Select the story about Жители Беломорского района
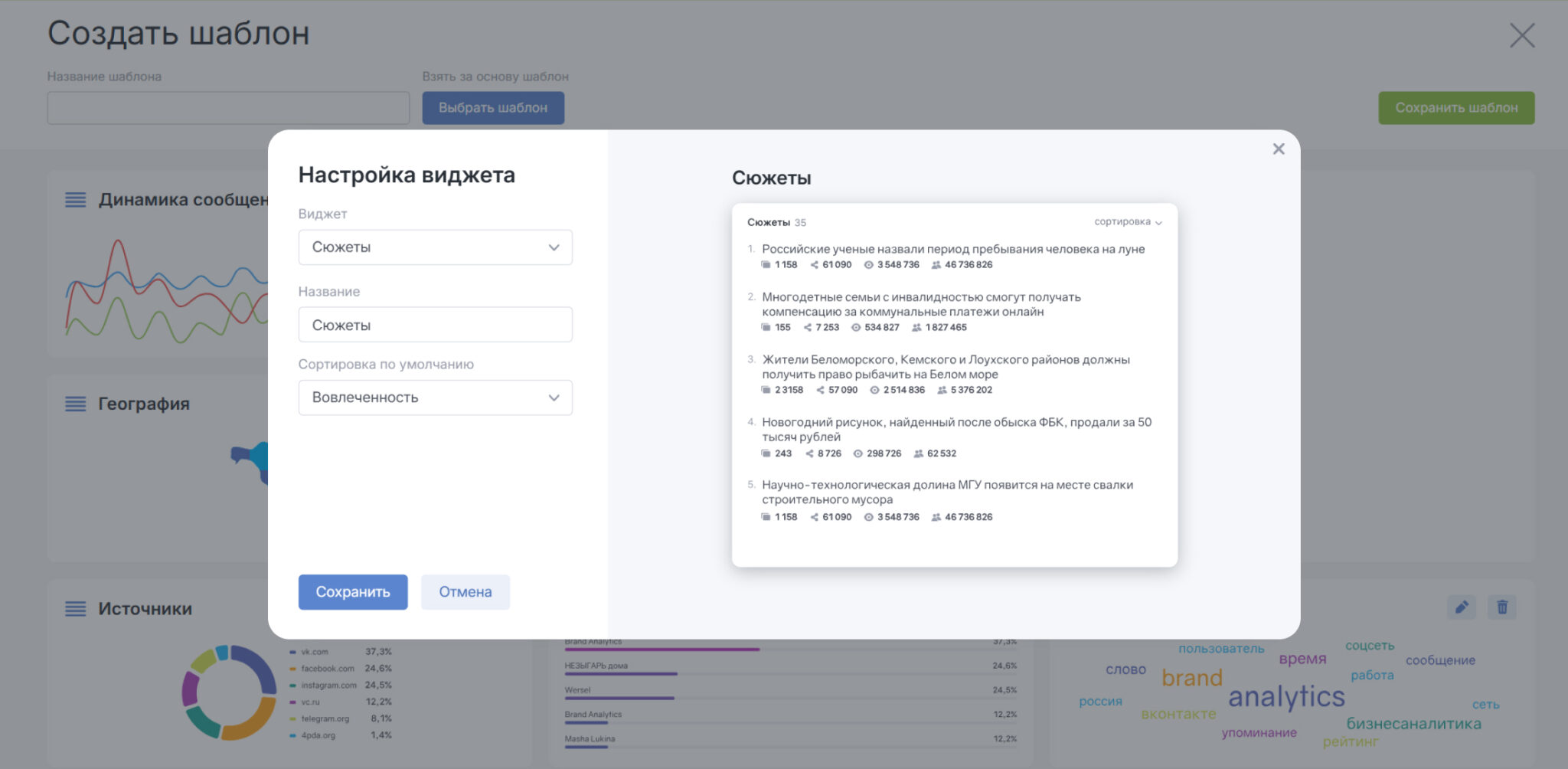The image size is (1568, 769). pyautogui.click(x=946, y=367)
